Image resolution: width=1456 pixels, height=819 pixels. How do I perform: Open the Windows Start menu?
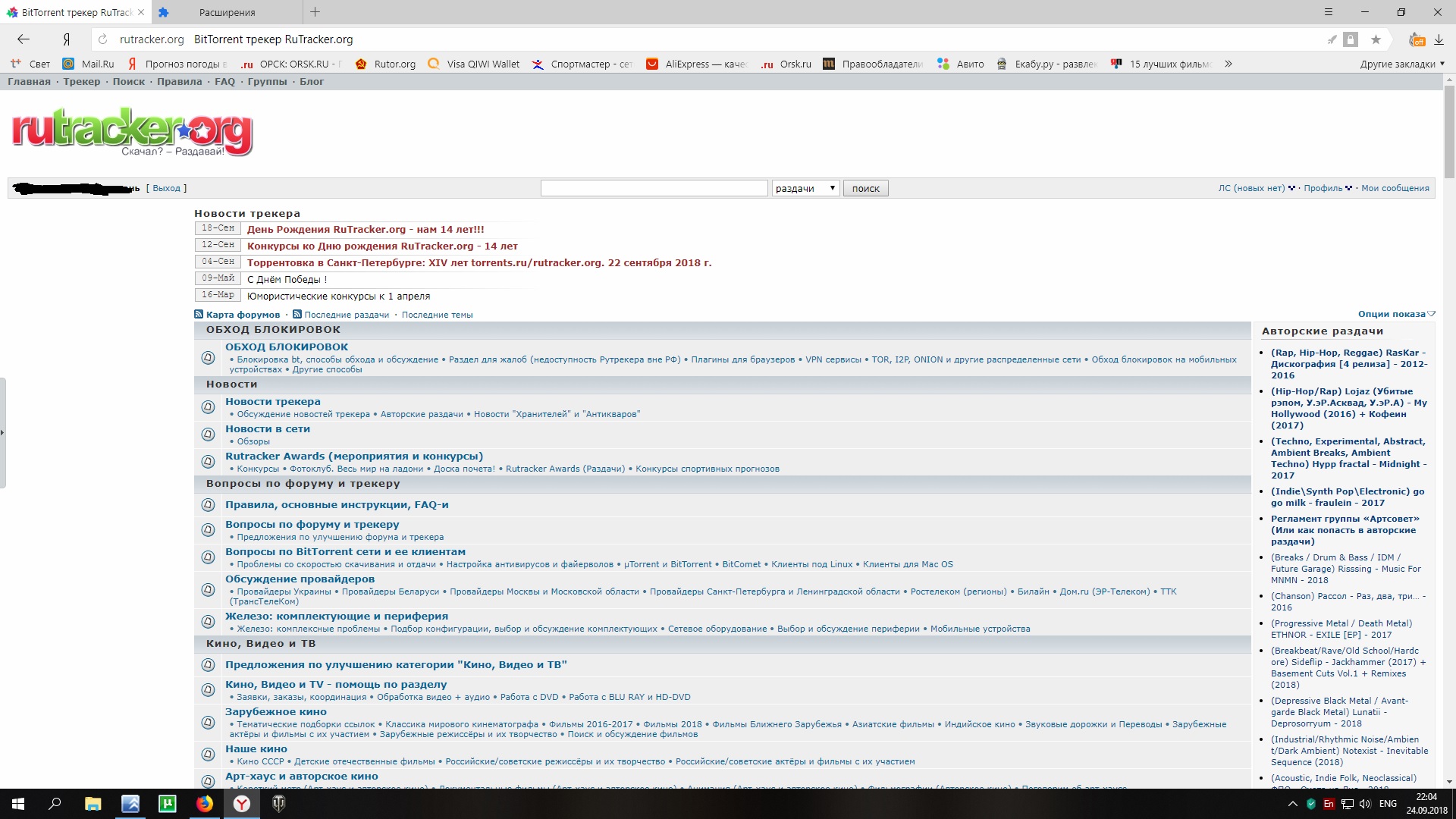(18, 804)
